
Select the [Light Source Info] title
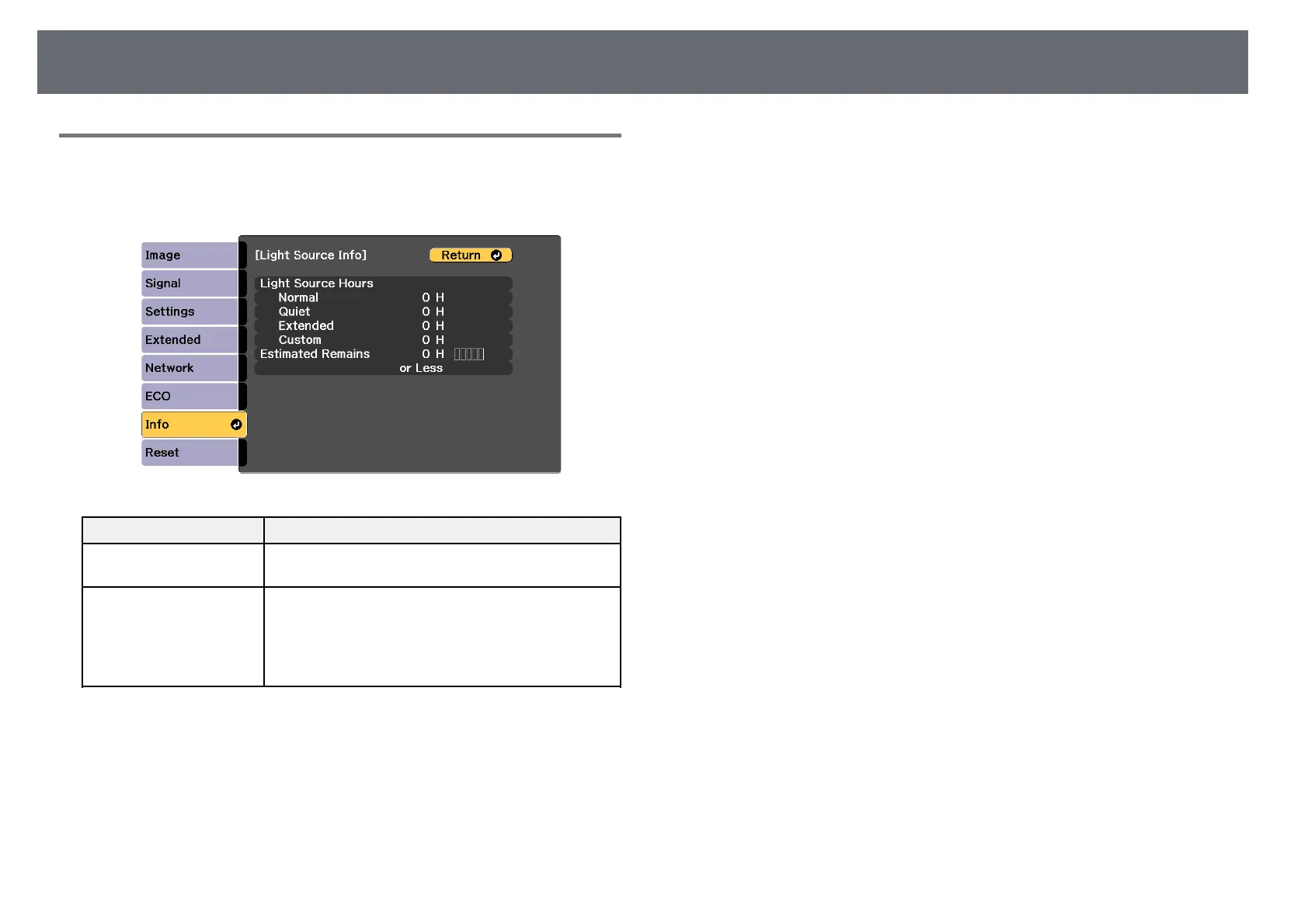311,255
